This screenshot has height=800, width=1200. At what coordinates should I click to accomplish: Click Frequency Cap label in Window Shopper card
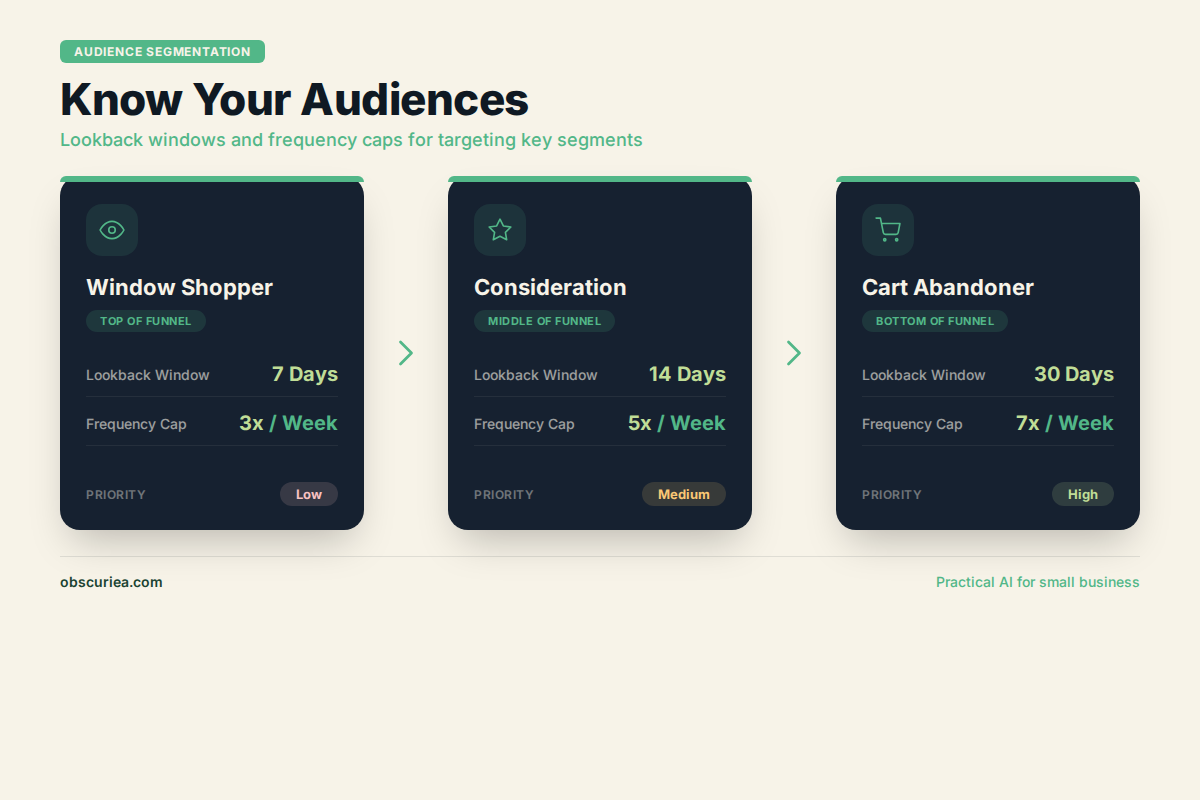click(x=136, y=424)
